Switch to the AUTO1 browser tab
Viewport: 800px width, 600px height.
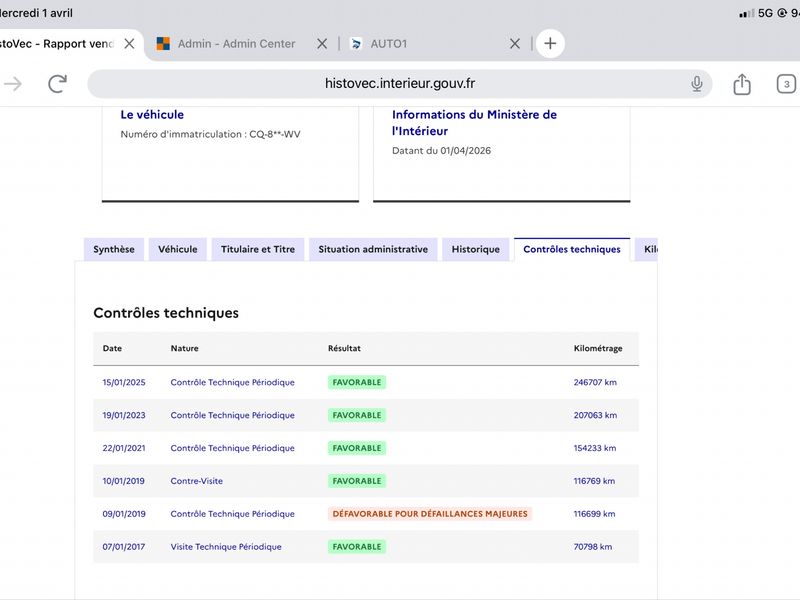[388, 44]
